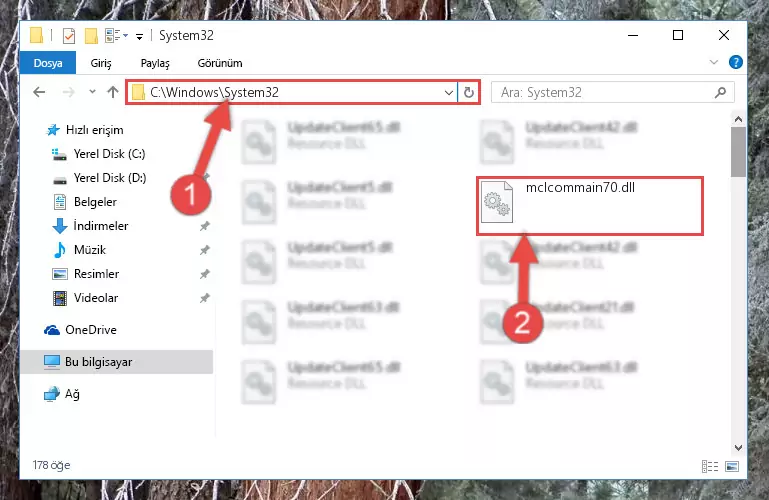
Task: Unpin Müzik using its pin icon
Action: point(205,250)
